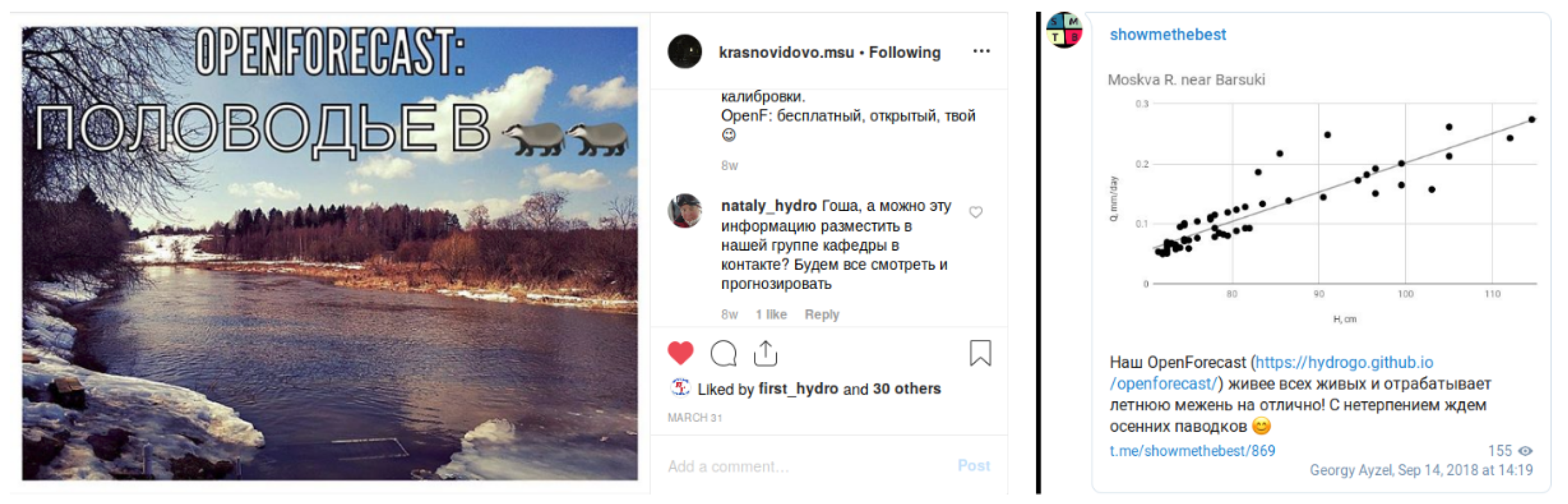Click the Post comment button
The height and width of the screenshot is (504, 1568).
pyautogui.click(x=973, y=466)
